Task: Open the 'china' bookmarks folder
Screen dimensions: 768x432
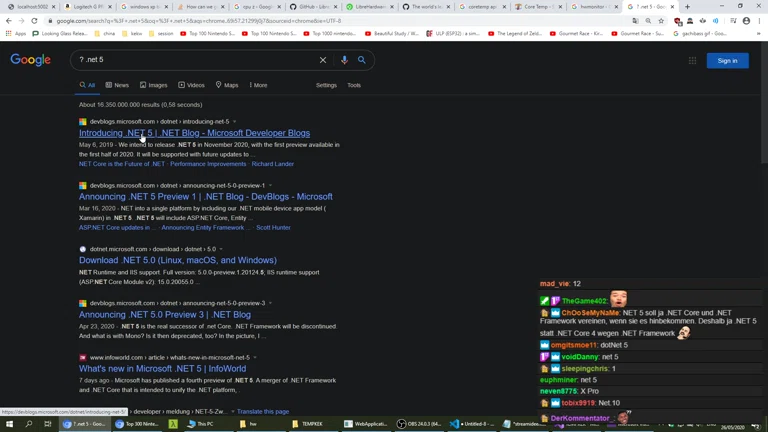Action: [104, 34]
